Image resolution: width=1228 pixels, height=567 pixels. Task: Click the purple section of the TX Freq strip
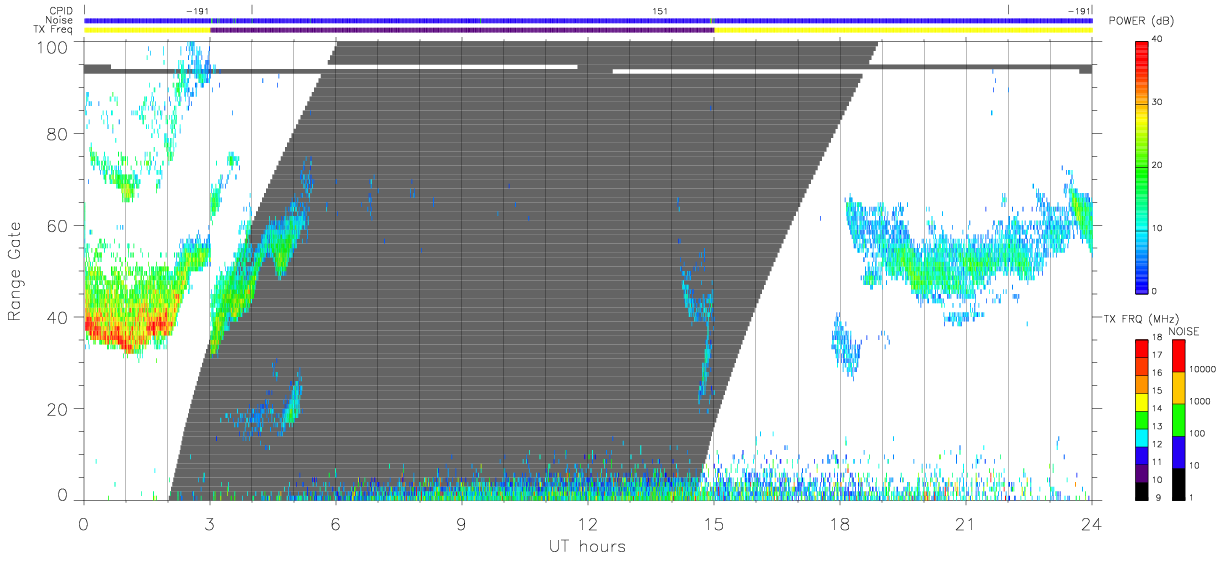(x=462, y=30)
